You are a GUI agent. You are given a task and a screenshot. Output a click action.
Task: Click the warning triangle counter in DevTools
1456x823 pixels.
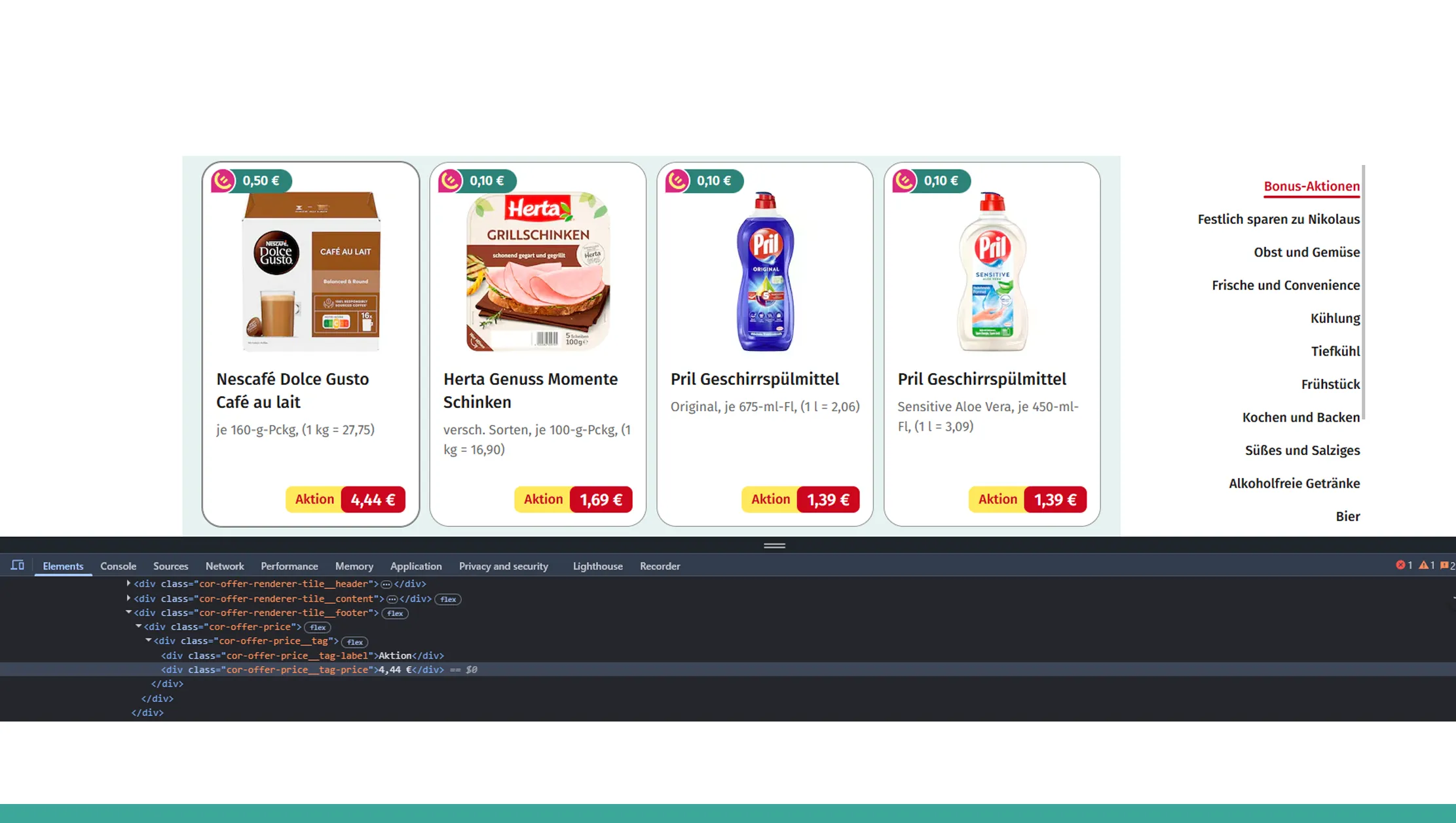click(x=1425, y=566)
